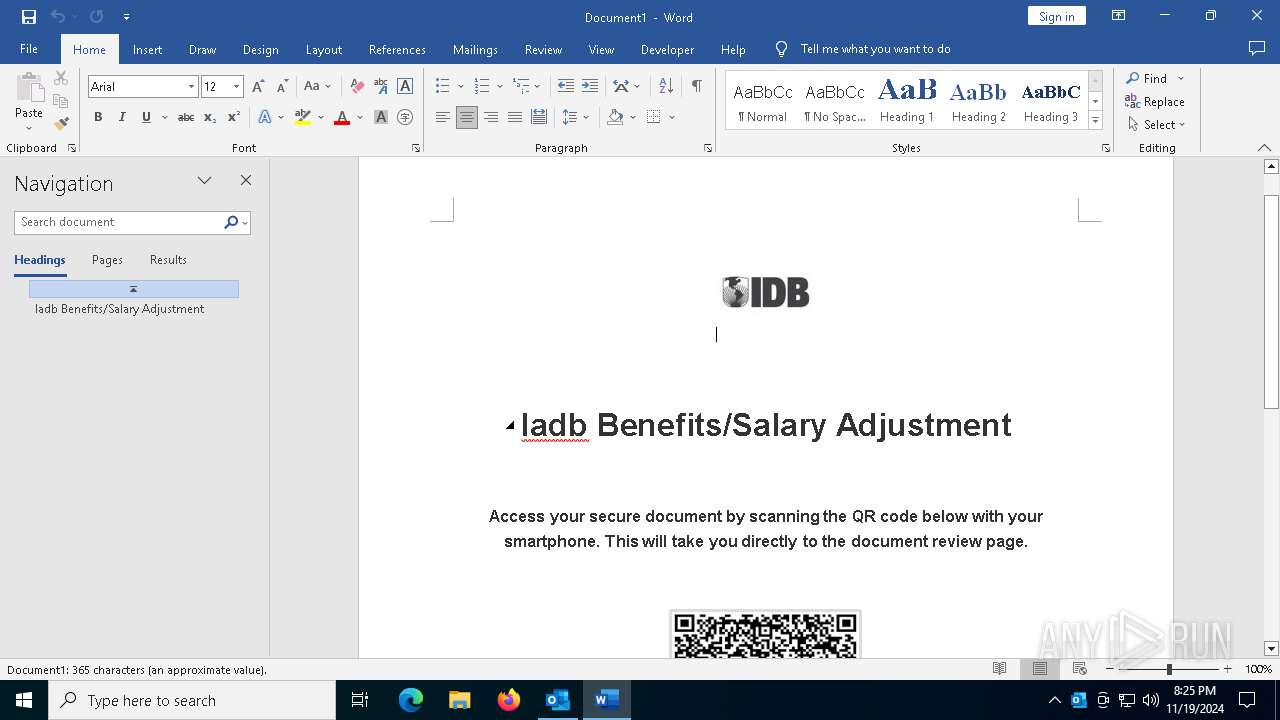Click the Windows search box
This screenshot has height=720, width=1280.
click(192, 700)
